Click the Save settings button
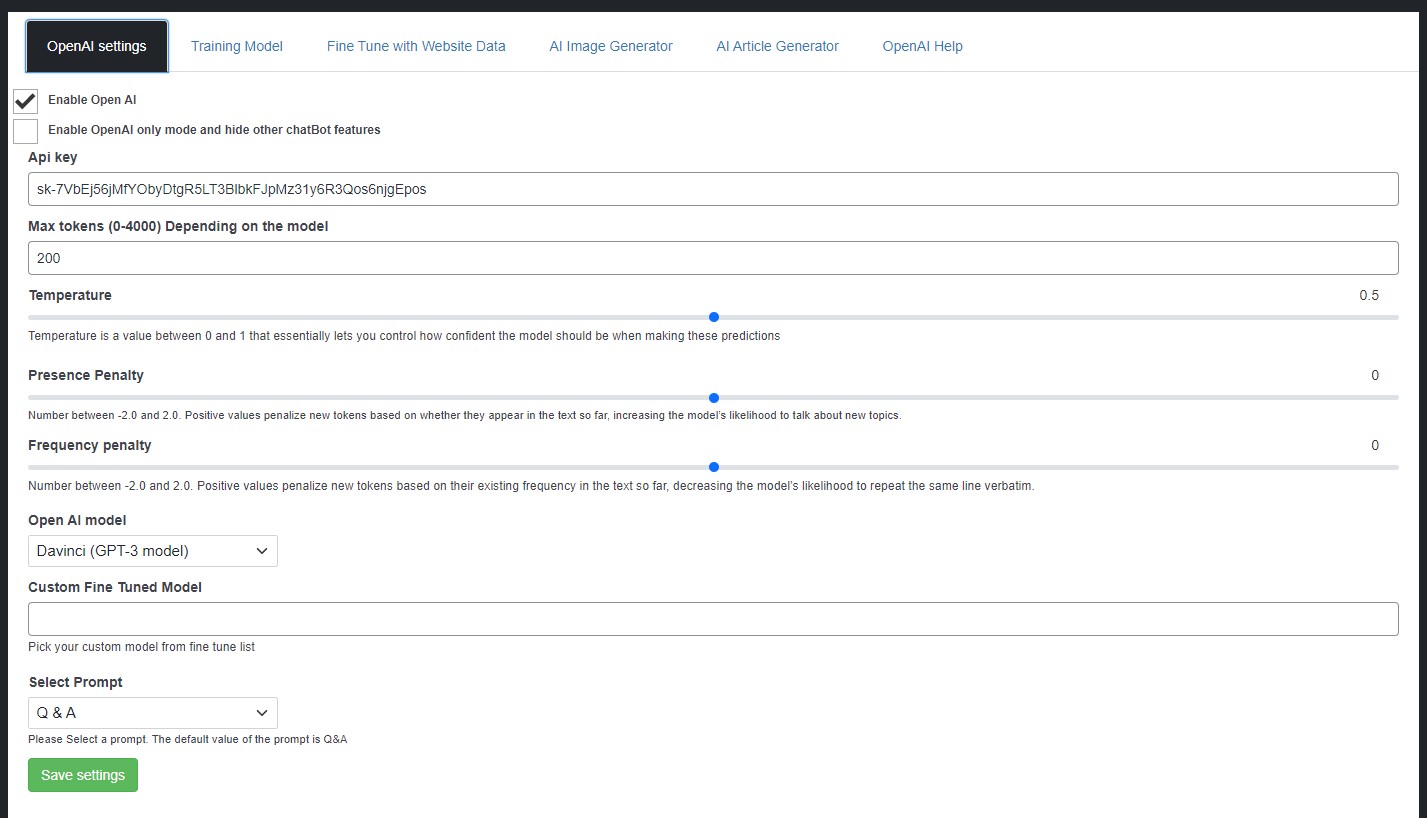This screenshot has width=1427, height=818. (x=83, y=775)
